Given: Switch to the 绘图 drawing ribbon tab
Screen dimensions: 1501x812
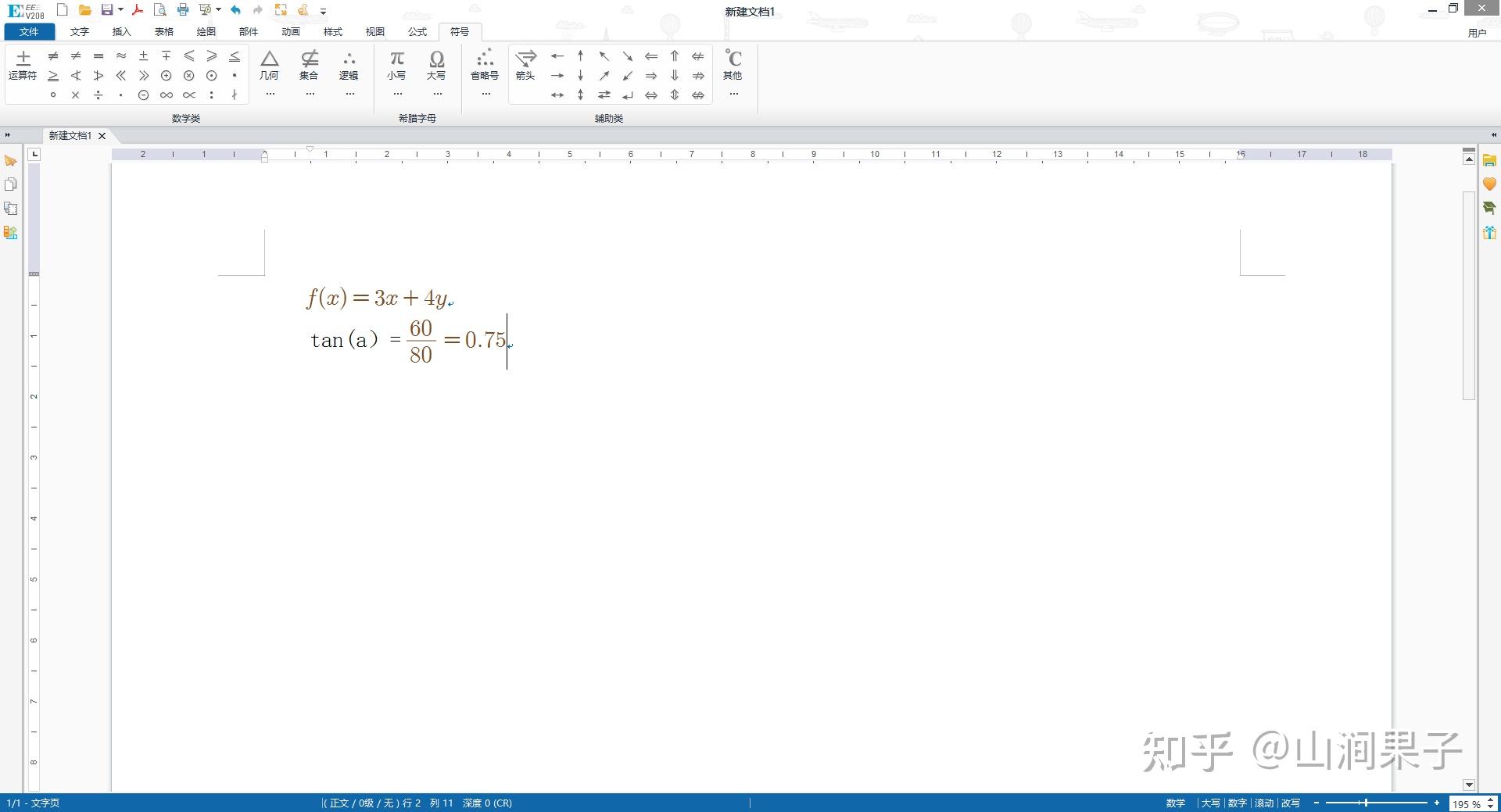Looking at the screenshot, I should 206,32.
